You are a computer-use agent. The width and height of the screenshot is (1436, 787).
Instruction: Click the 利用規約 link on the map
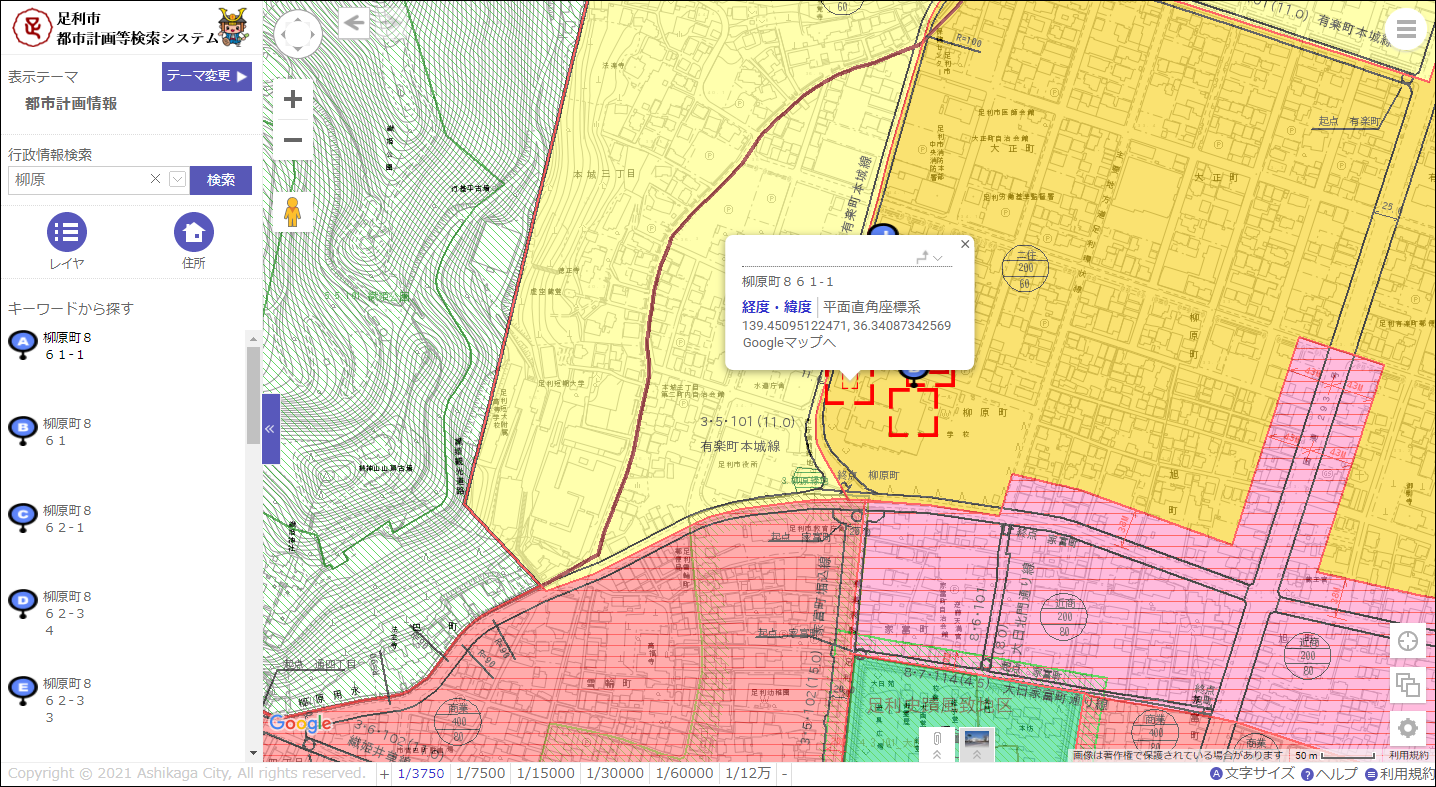coord(1408,756)
